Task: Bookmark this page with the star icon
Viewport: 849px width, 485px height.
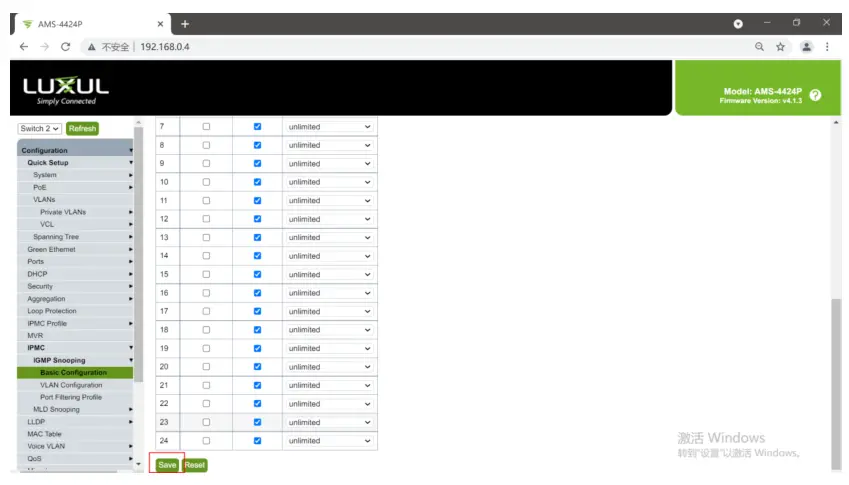Action: (x=780, y=47)
